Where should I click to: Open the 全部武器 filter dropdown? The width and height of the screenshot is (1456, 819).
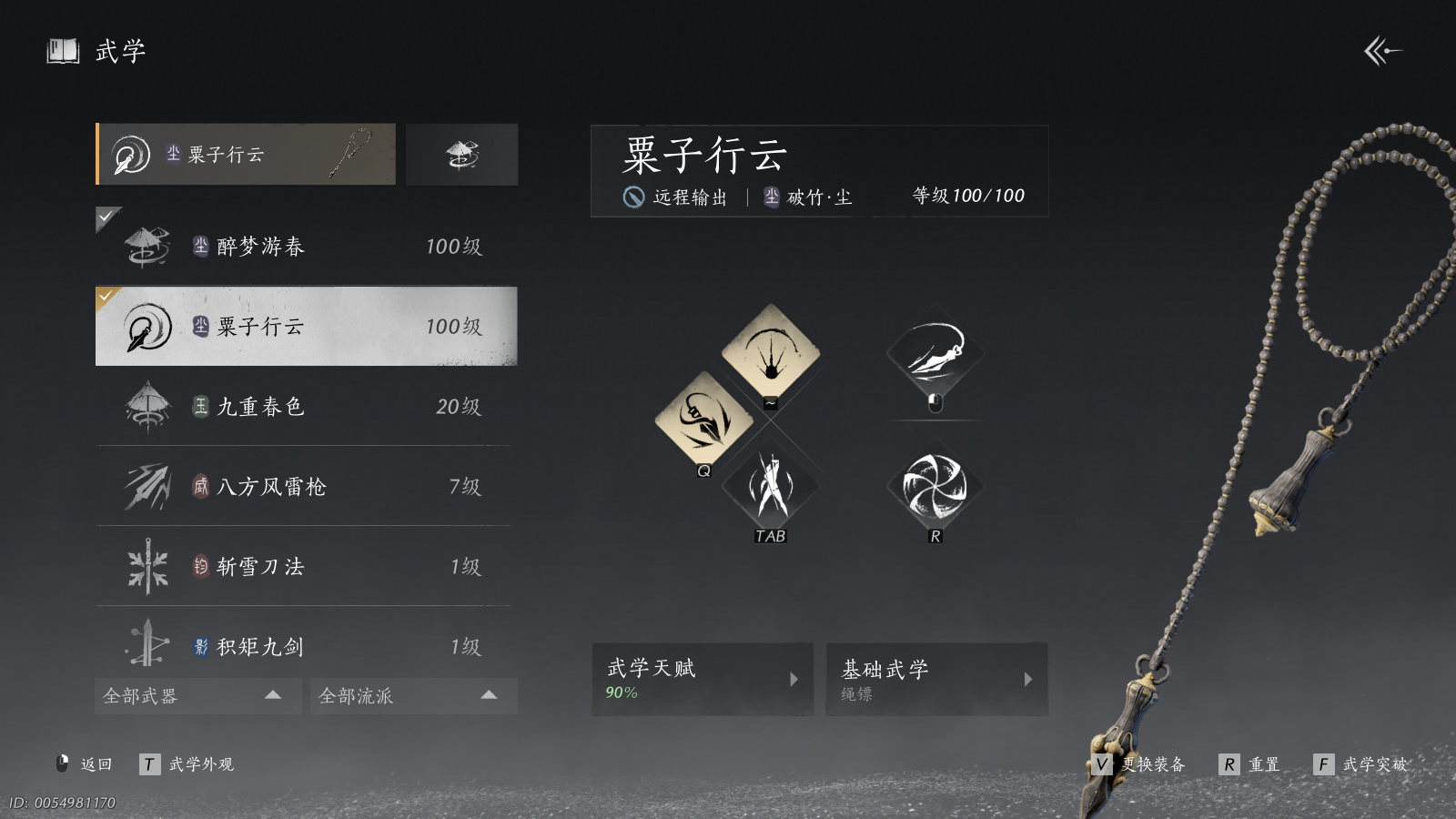[x=197, y=696]
